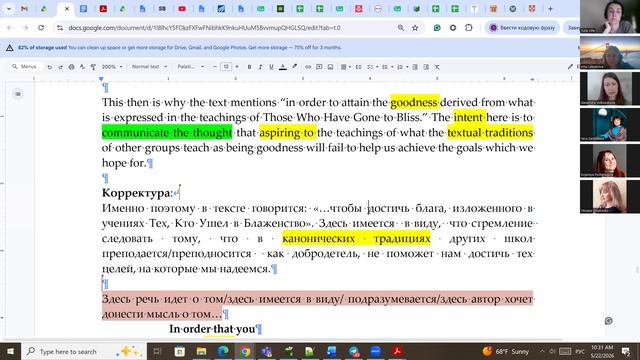Open Microsoft Edge from taskbar
The height and width of the screenshot is (360, 640).
223,351
